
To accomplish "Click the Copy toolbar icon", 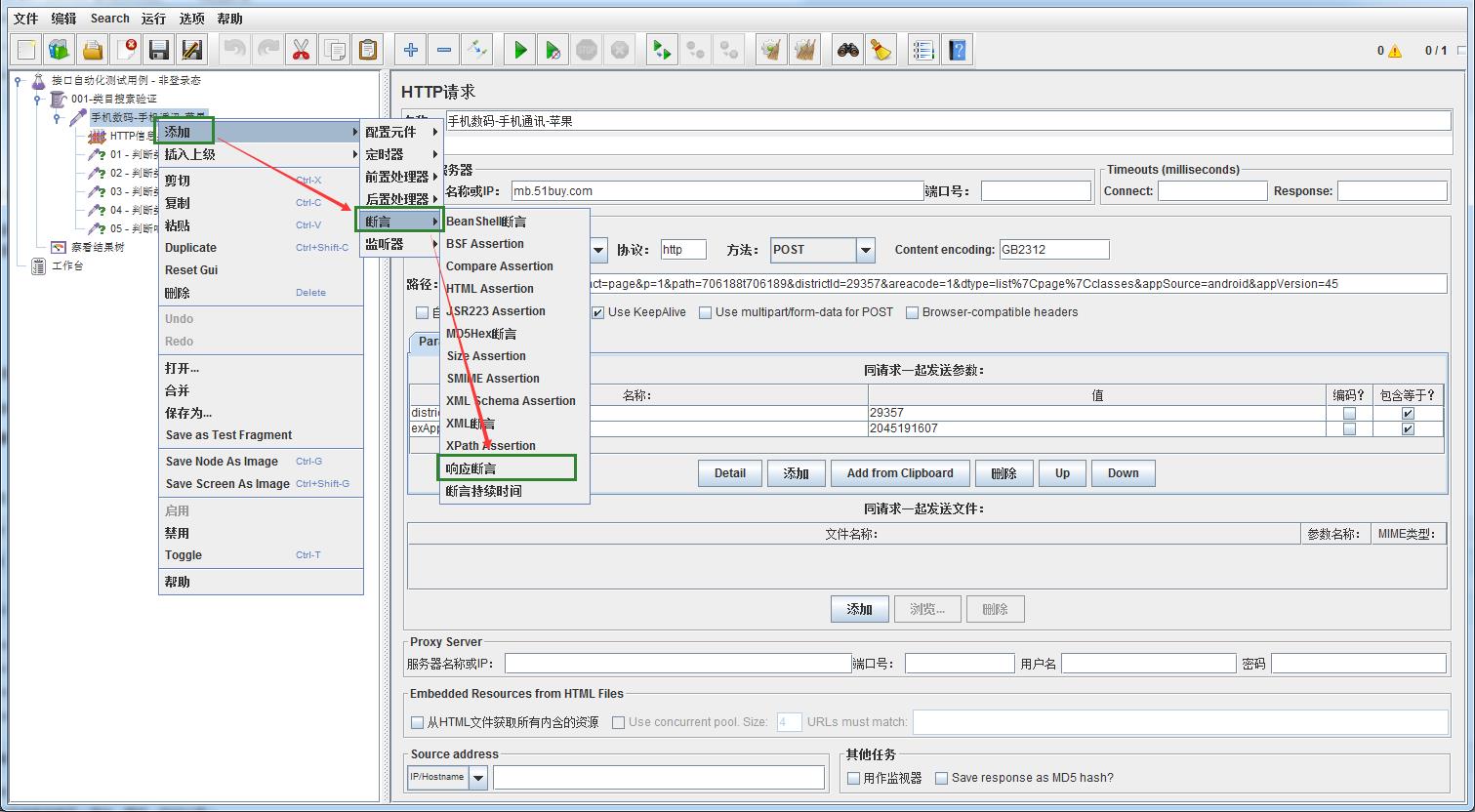I will (x=335, y=50).
